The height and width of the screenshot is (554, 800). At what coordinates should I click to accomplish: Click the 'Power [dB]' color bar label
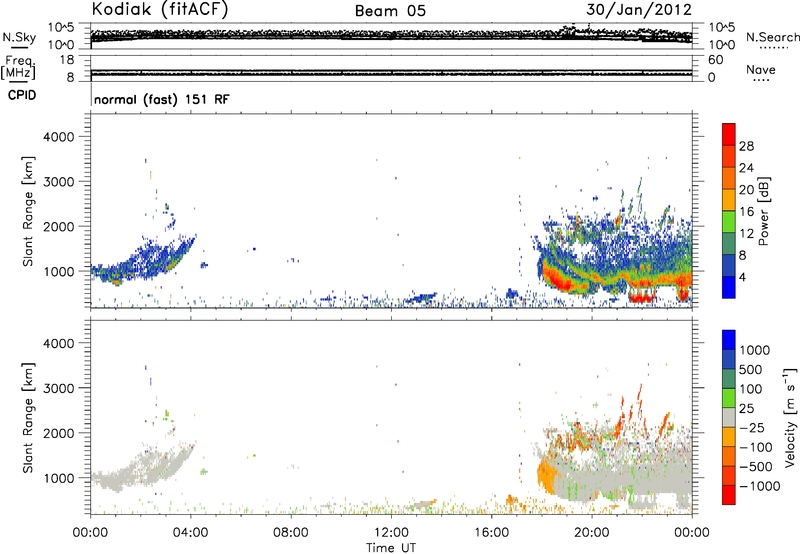[x=763, y=211]
